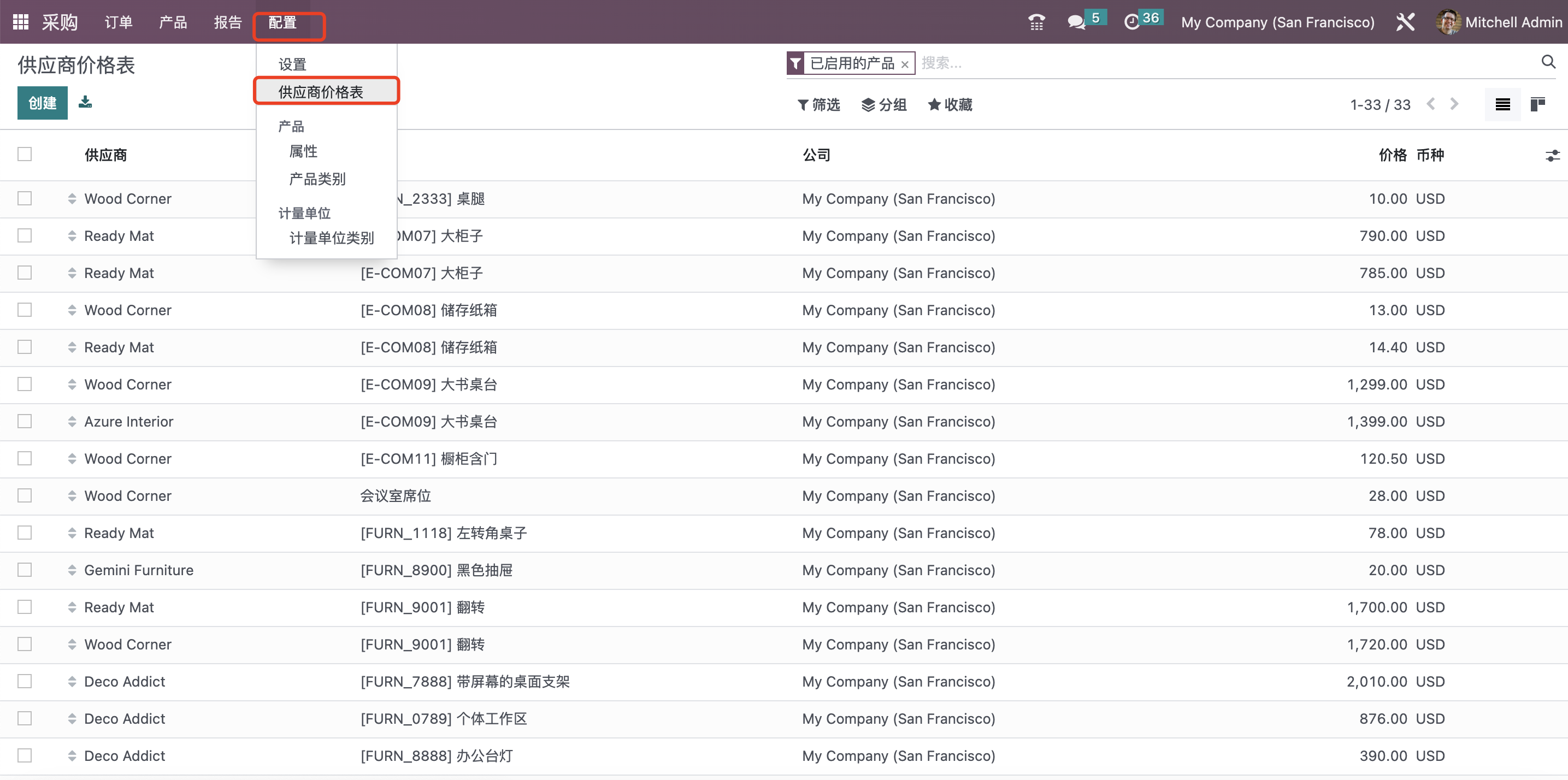
Task: Sort by 价格 column header
Action: (x=1393, y=155)
